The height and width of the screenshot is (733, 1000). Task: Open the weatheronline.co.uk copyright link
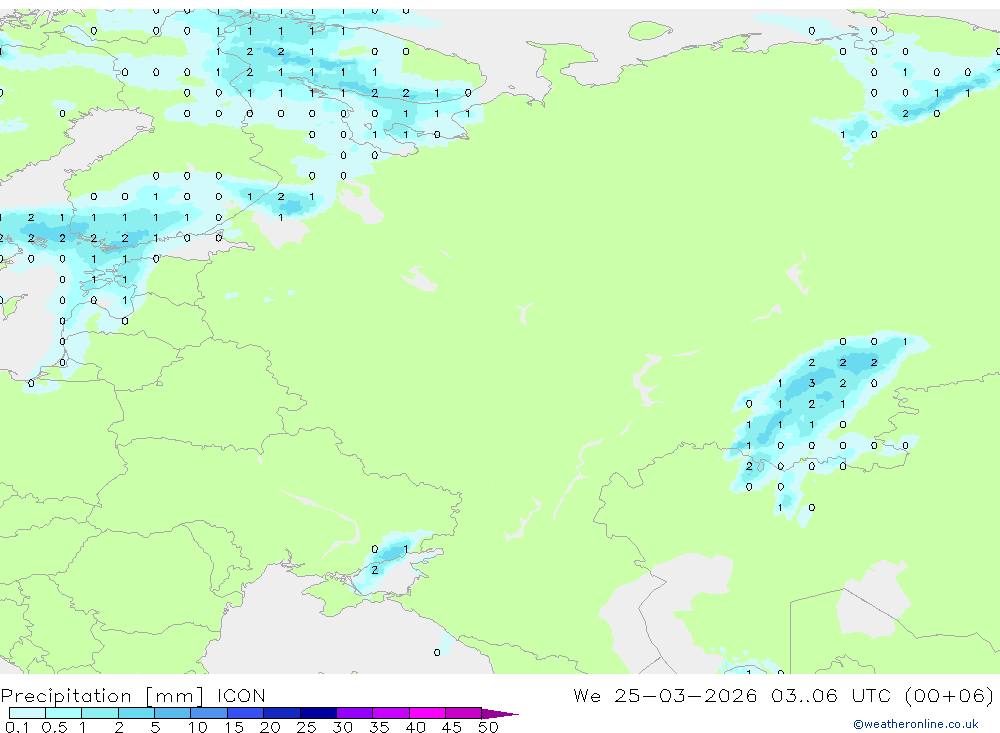[x=916, y=724]
